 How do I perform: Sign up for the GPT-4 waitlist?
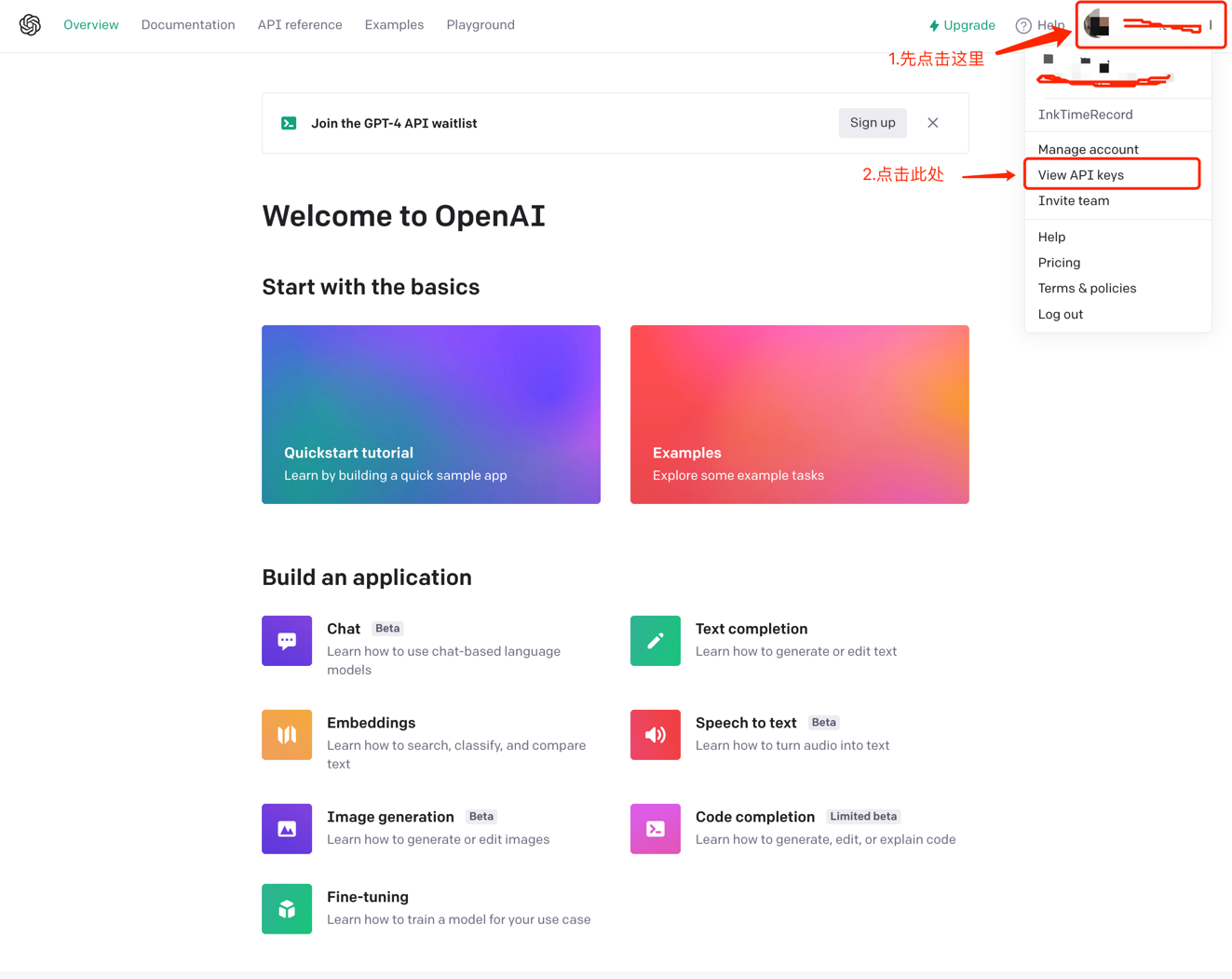[x=873, y=123]
